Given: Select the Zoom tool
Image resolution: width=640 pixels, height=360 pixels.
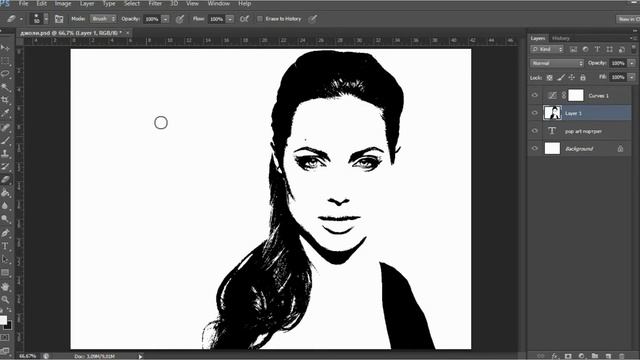Looking at the screenshot, I should point(5,300).
